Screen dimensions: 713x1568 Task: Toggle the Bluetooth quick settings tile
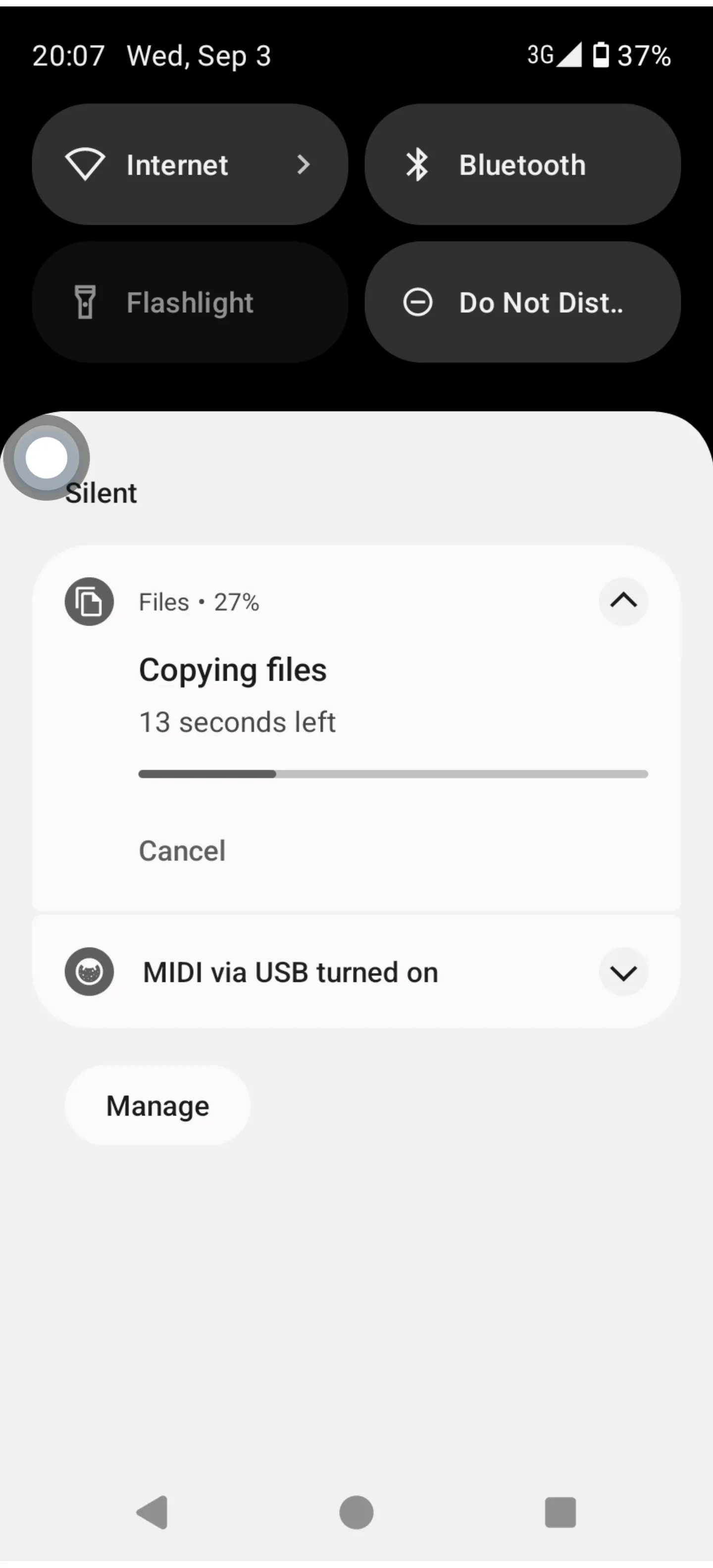(x=522, y=164)
